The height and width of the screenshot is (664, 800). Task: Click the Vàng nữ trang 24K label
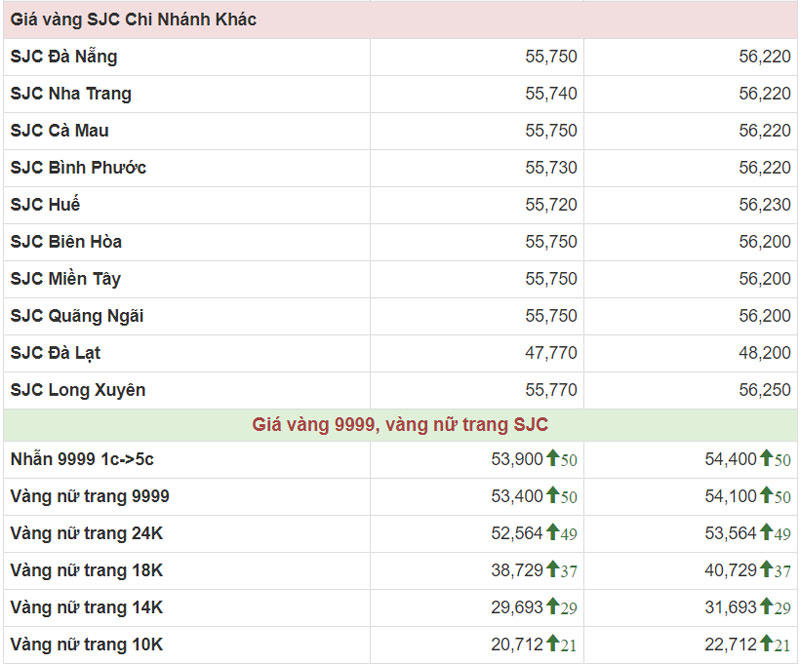[x=86, y=533]
